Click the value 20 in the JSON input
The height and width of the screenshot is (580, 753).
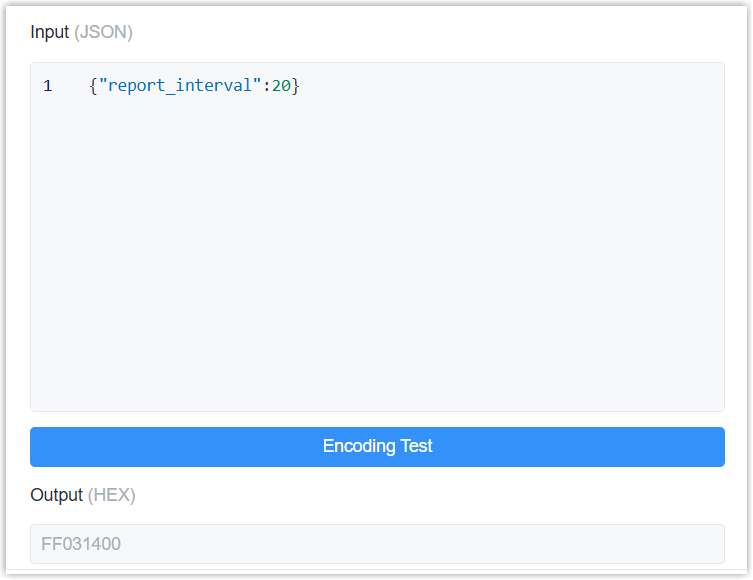[x=281, y=86]
